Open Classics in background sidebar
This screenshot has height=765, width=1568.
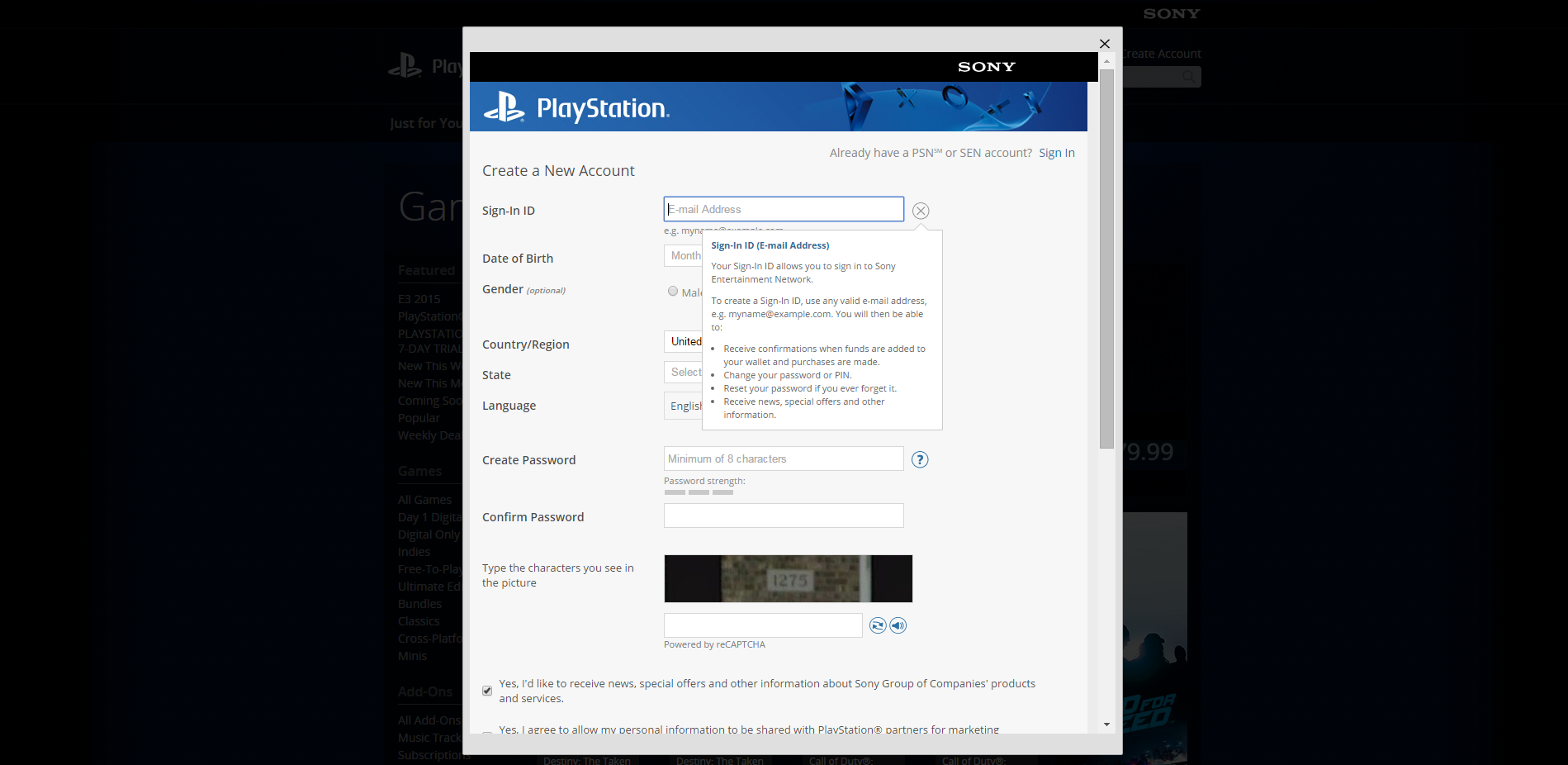point(419,621)
